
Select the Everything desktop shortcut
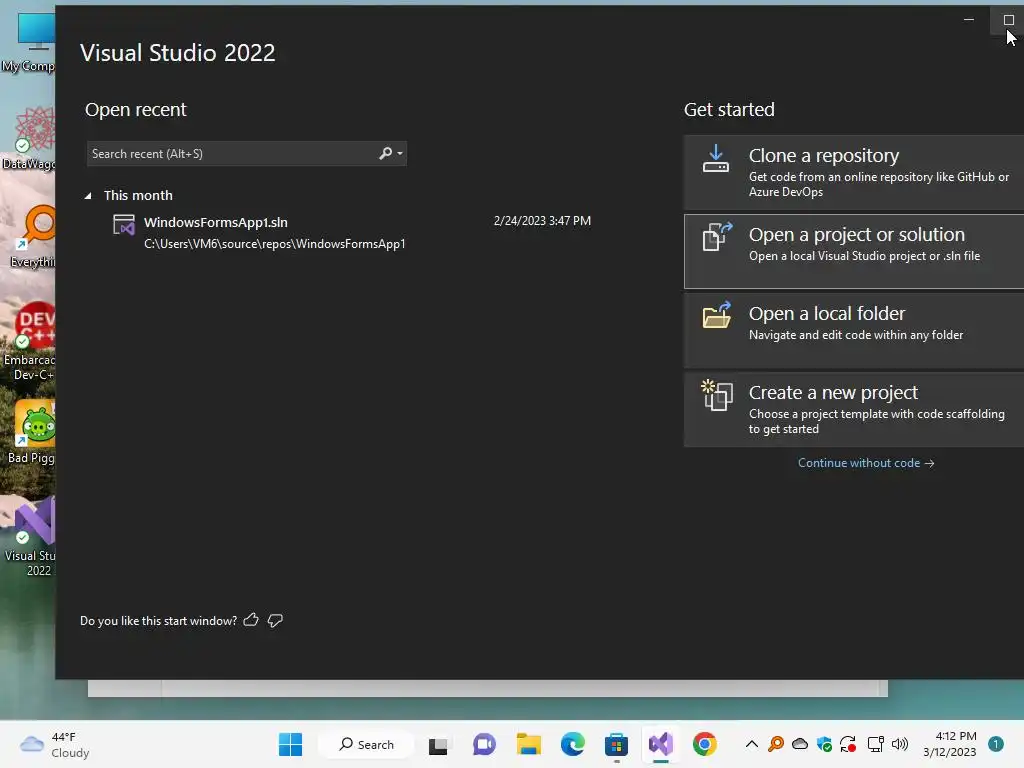pos(31,236)
